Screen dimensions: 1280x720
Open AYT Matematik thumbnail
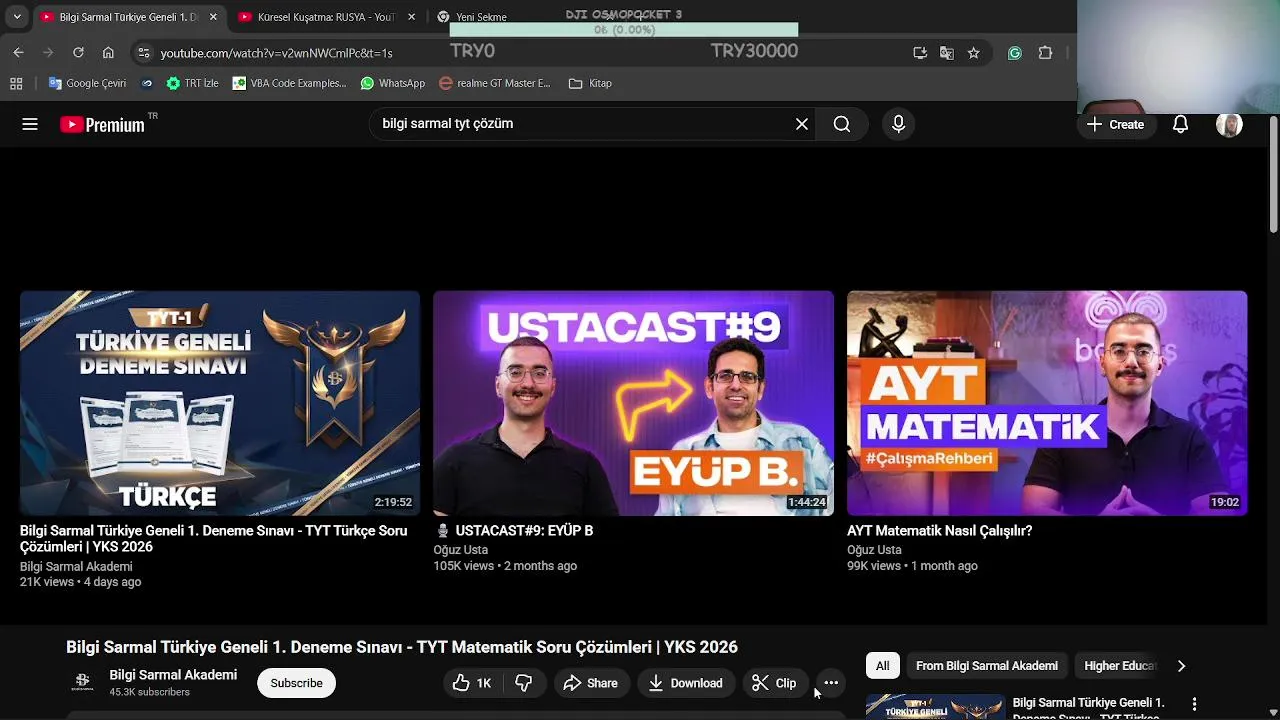[1047, 403]
